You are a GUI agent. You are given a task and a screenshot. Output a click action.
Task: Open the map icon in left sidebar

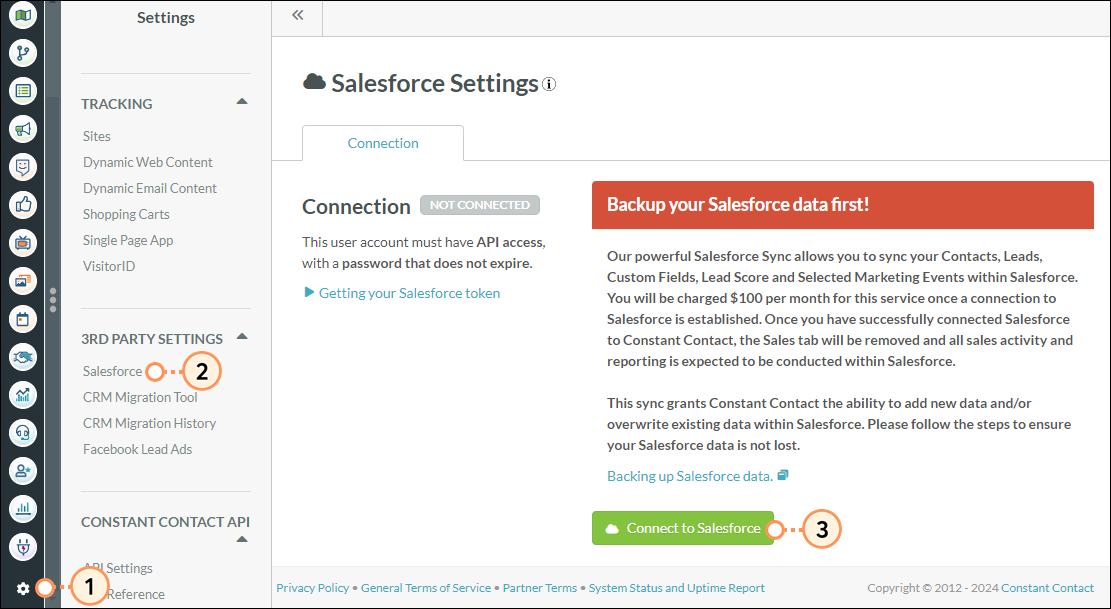[23, 14]
